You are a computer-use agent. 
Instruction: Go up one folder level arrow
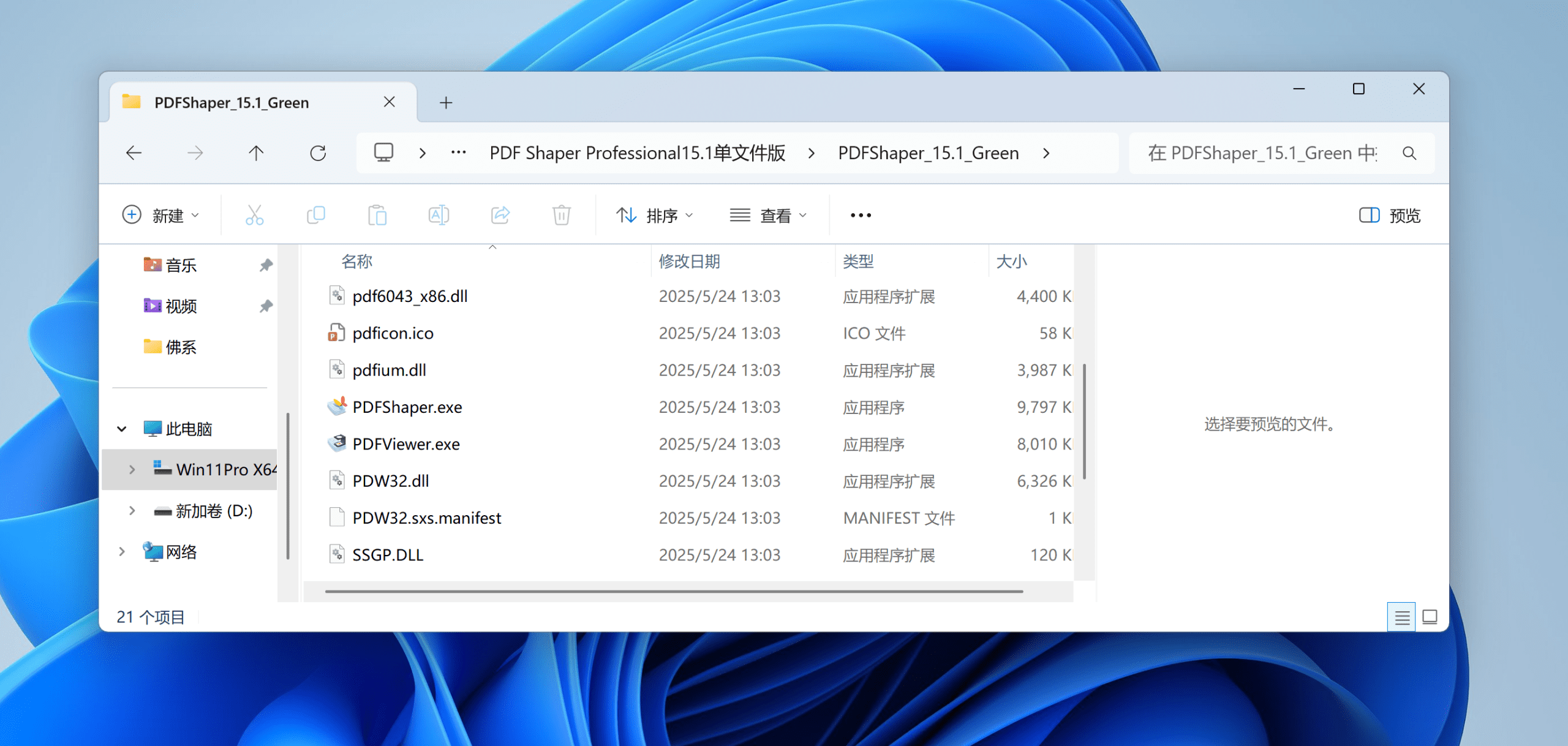tap(256, 153)
